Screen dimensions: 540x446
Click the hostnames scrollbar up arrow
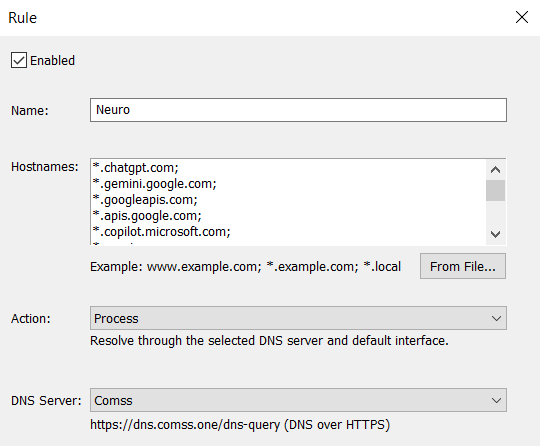[496, 169]
